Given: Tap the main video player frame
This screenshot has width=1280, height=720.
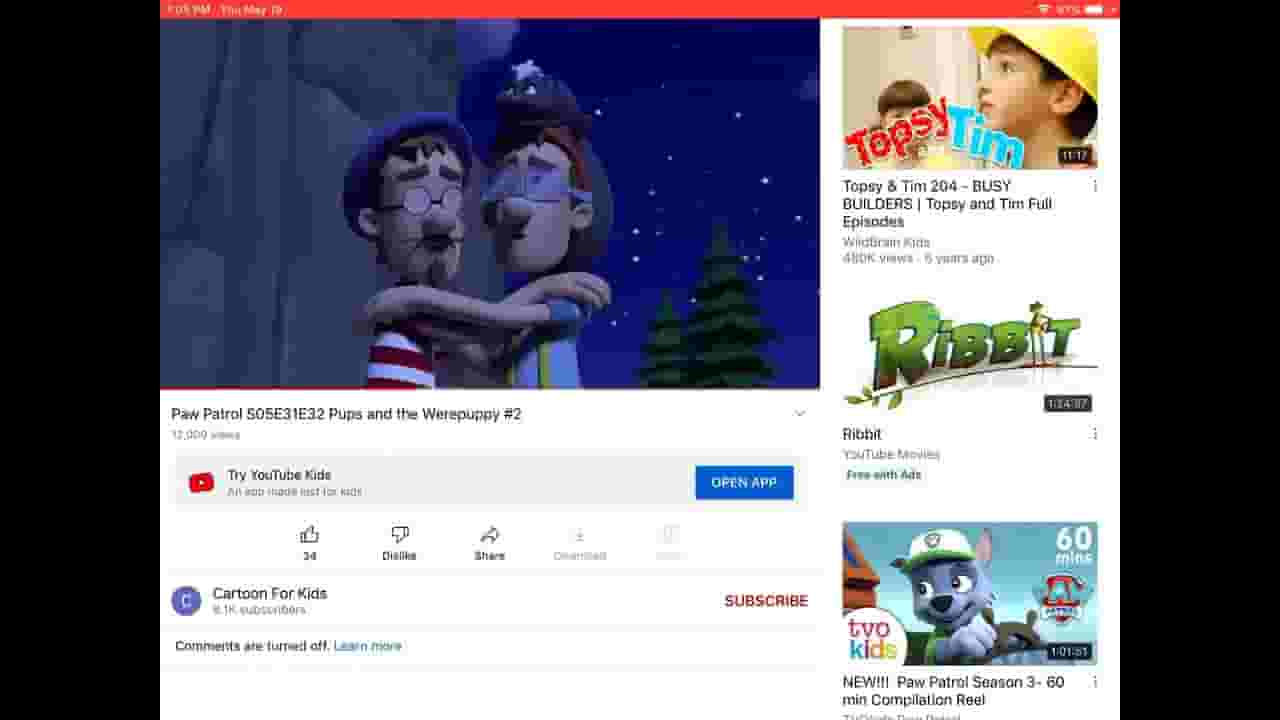Looking at the screenshot, I should (490, 203).
